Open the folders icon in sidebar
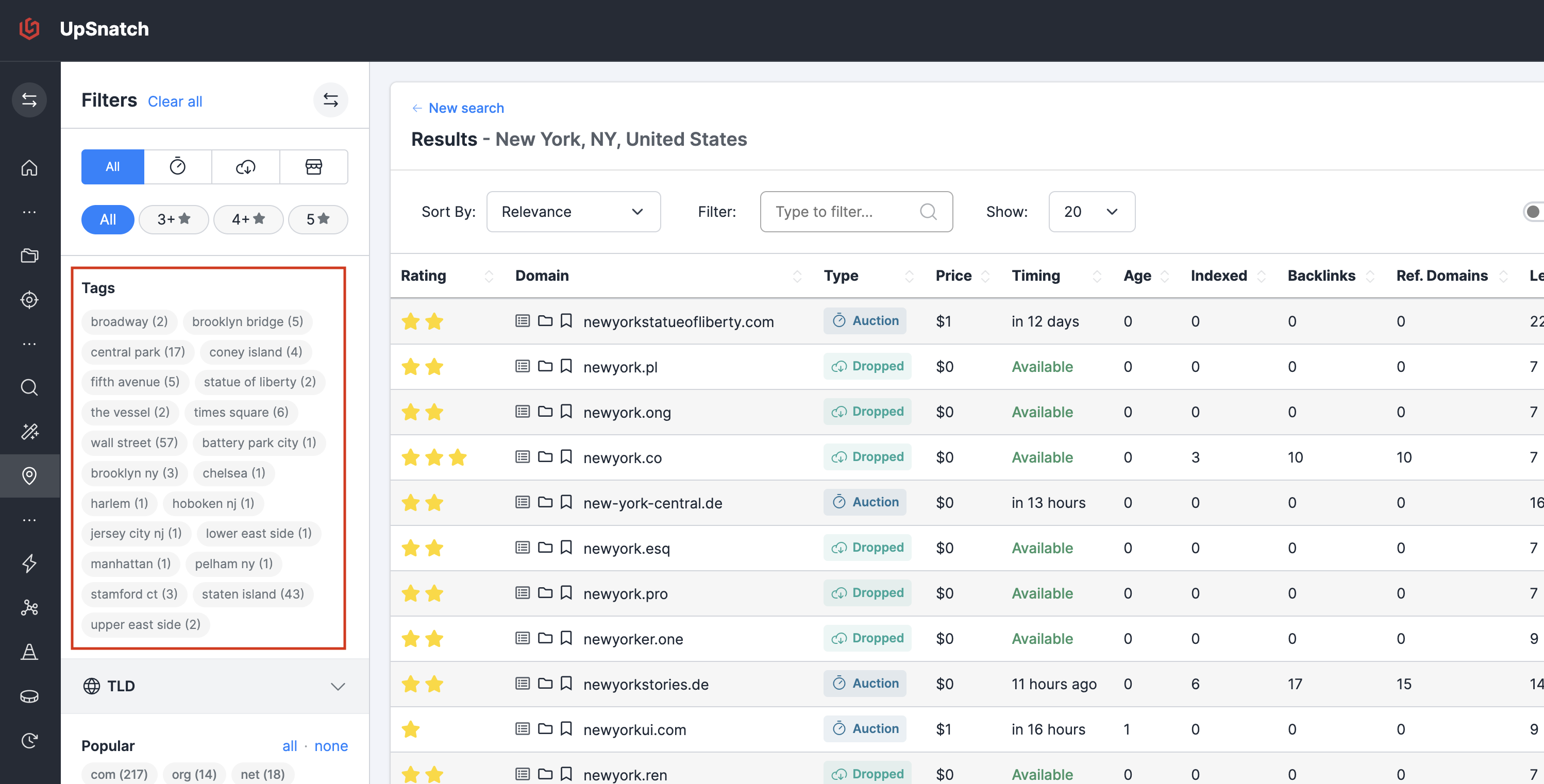 tap(29, 255)
